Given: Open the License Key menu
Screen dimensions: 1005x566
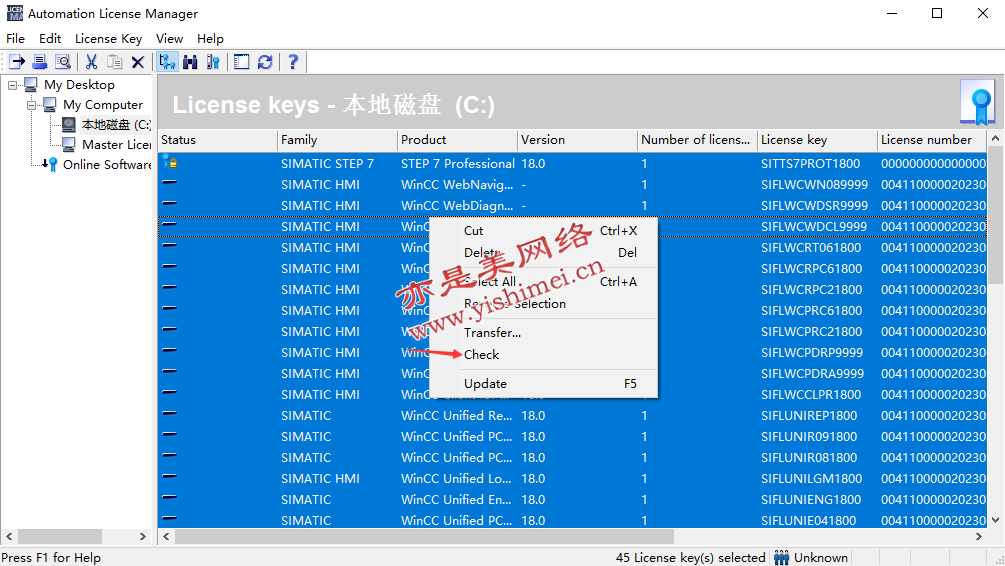Looking at the screenshot, I should (108, 38).
